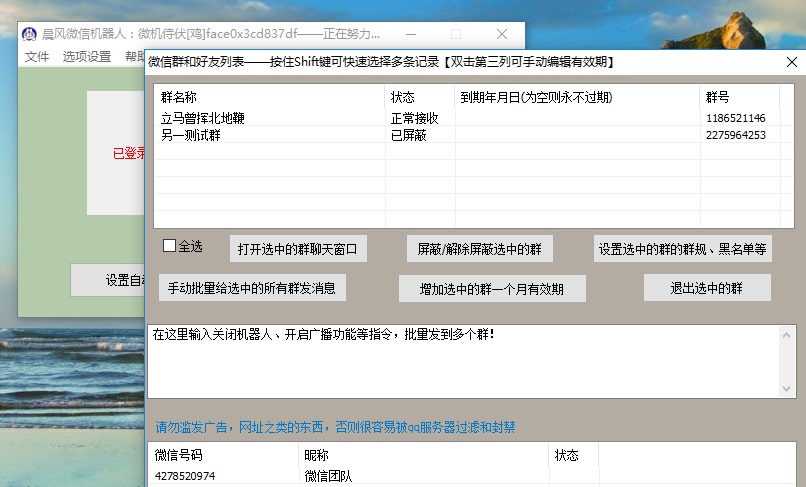Sort by the 群名称 column header
The width and height of the screenshot is (806, 487).
(268, 98)
